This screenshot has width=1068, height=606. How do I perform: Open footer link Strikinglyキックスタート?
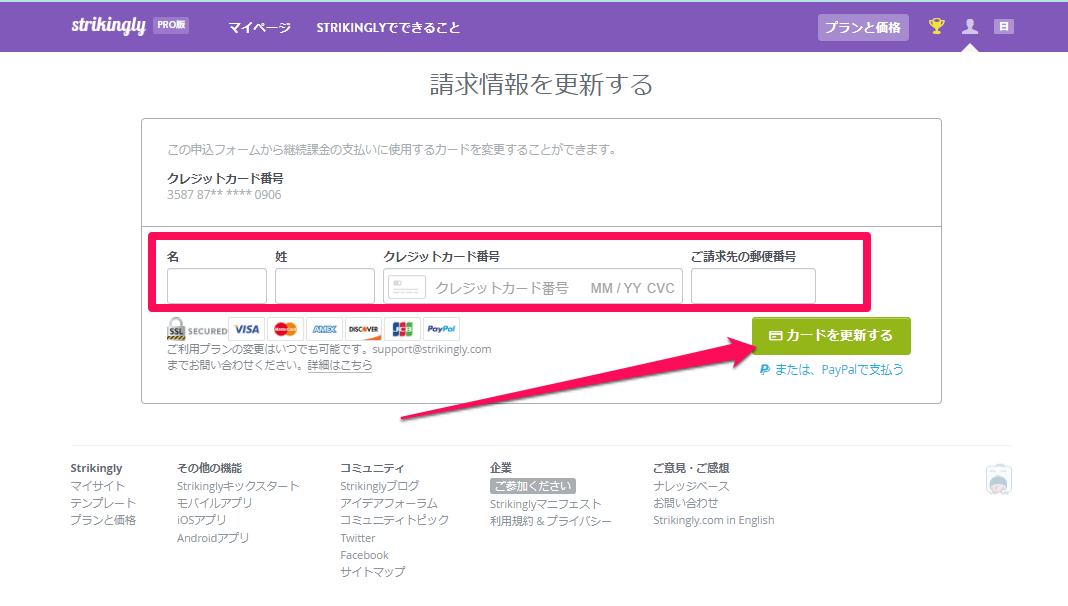coord(238,486)
